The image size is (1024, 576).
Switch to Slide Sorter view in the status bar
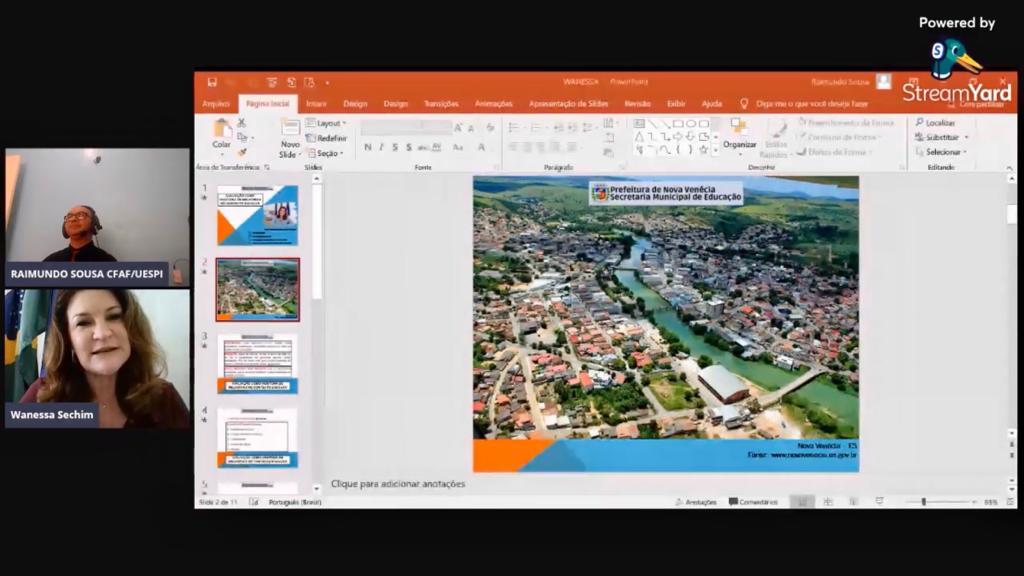828,502
